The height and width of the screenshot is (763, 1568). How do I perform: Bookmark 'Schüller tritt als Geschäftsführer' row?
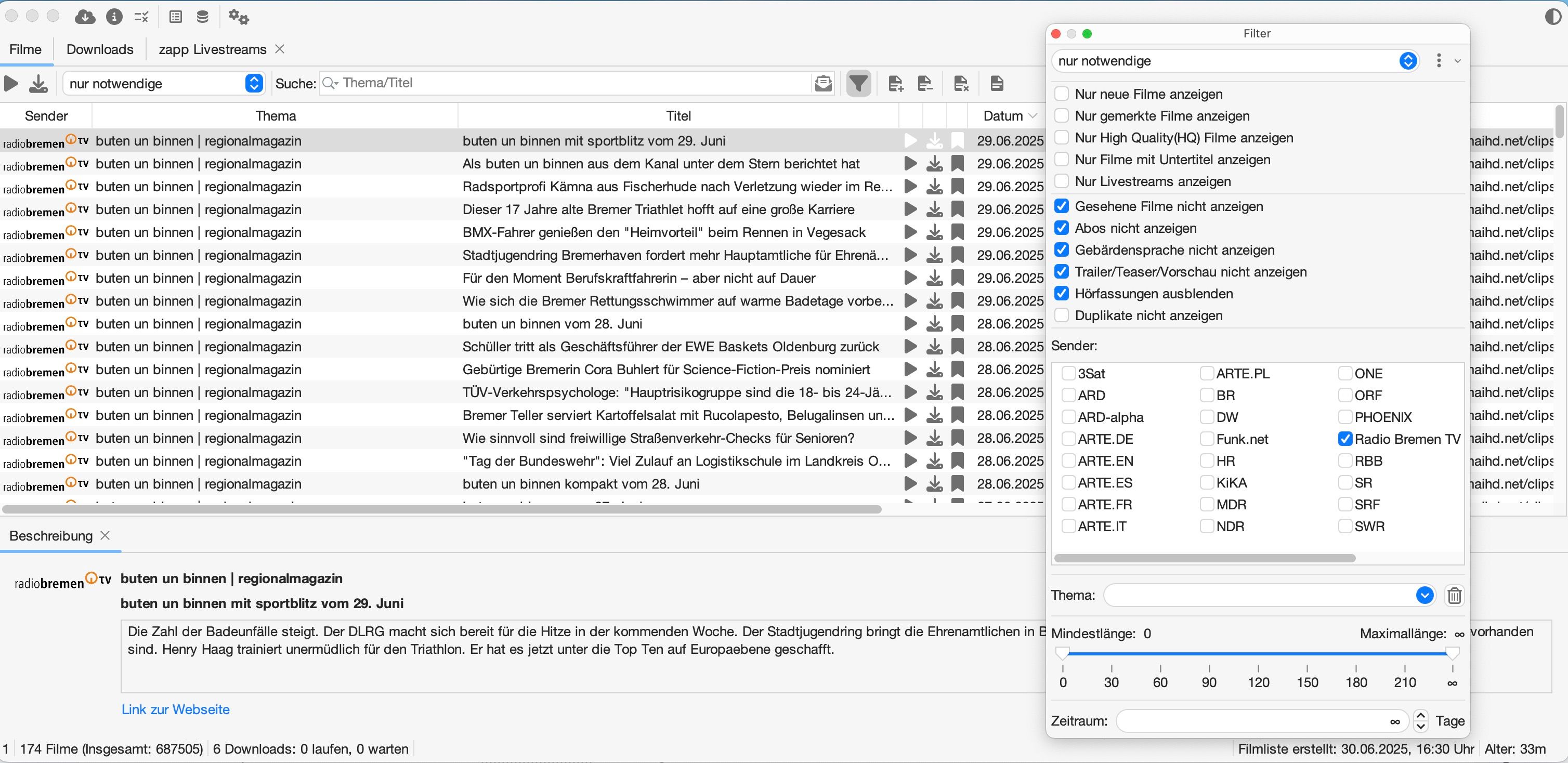(x=958, y=347)
